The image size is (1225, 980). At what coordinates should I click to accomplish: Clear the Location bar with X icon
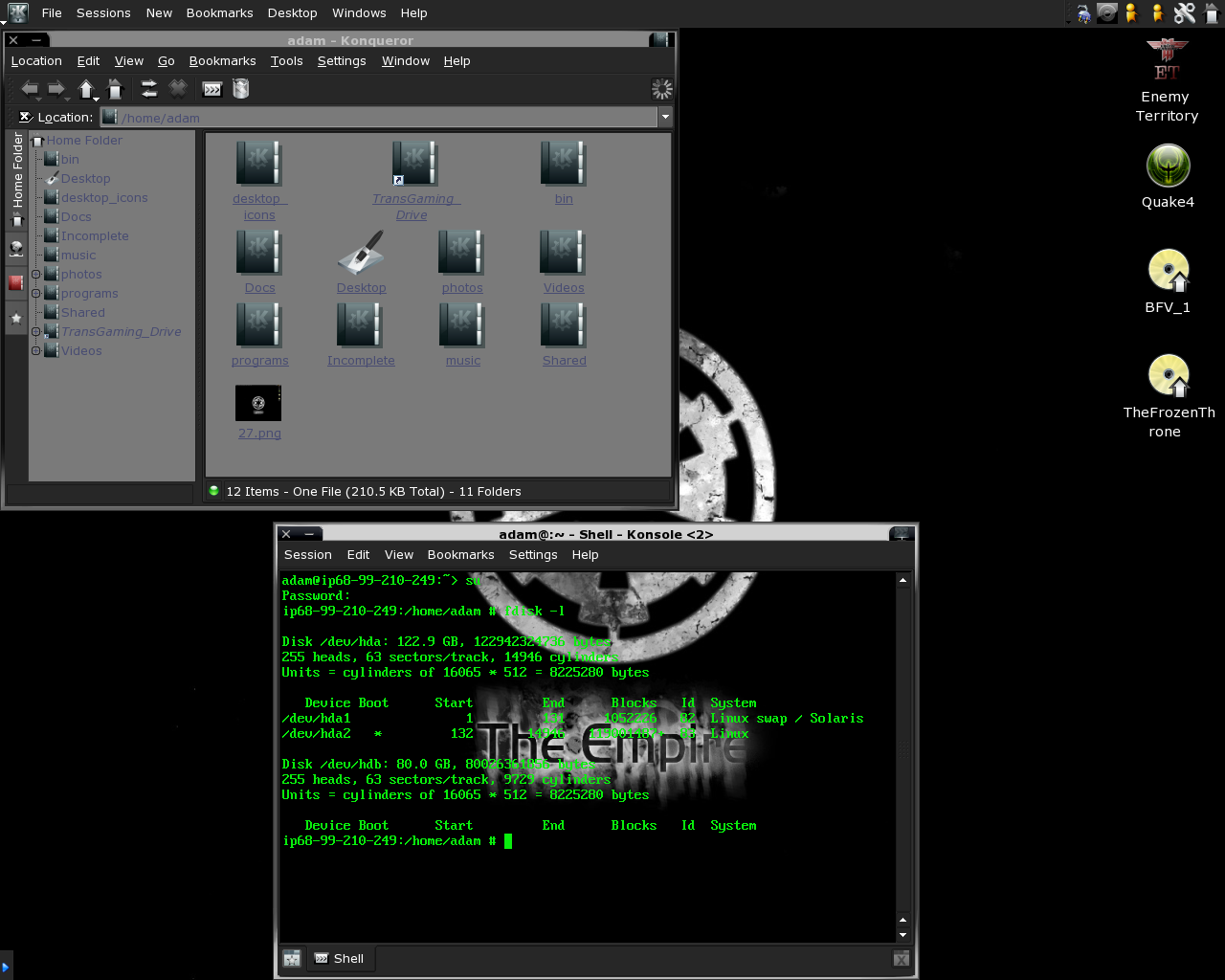(x=26, y=117)
